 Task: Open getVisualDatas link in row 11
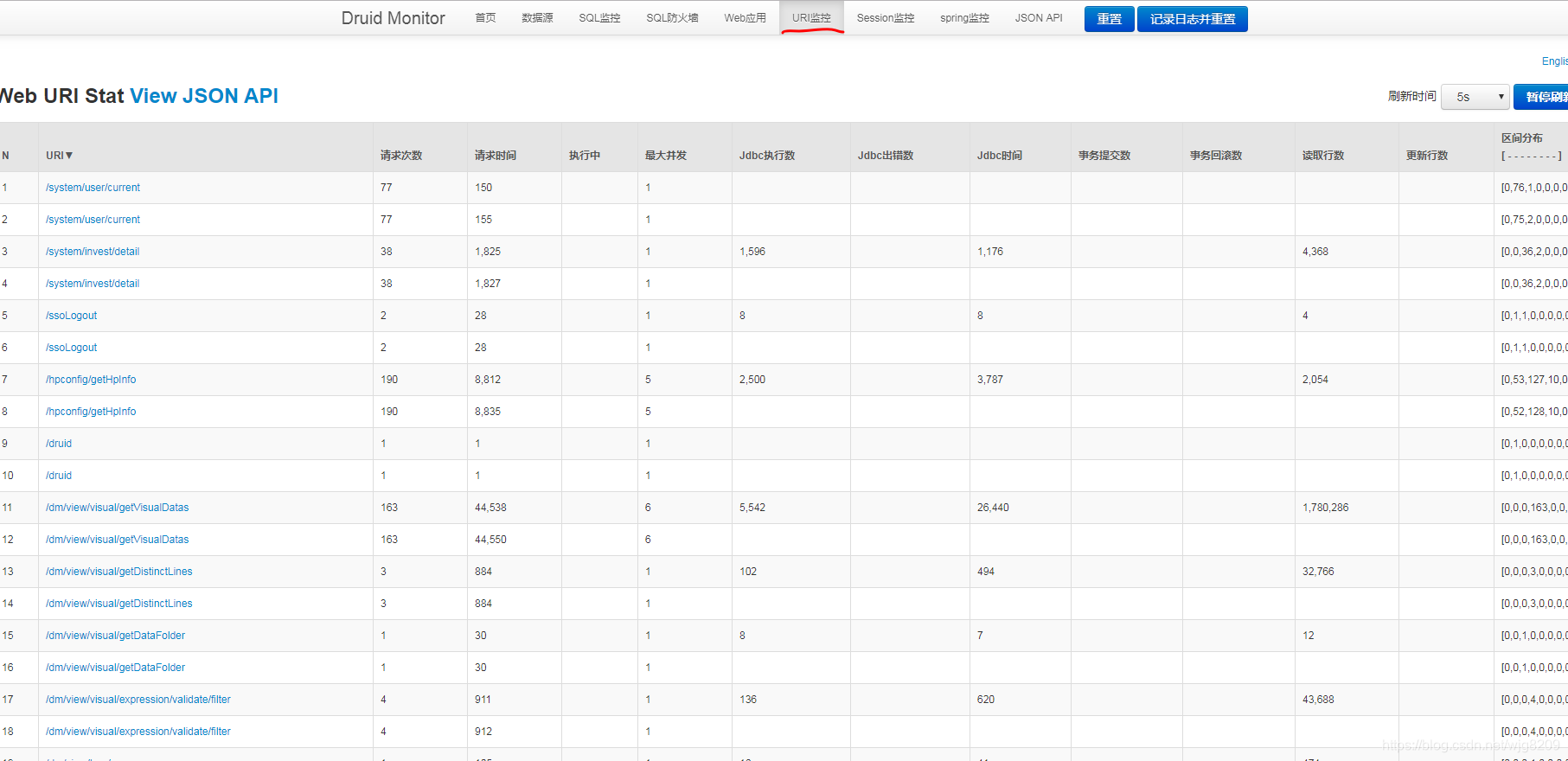[117, 508]
